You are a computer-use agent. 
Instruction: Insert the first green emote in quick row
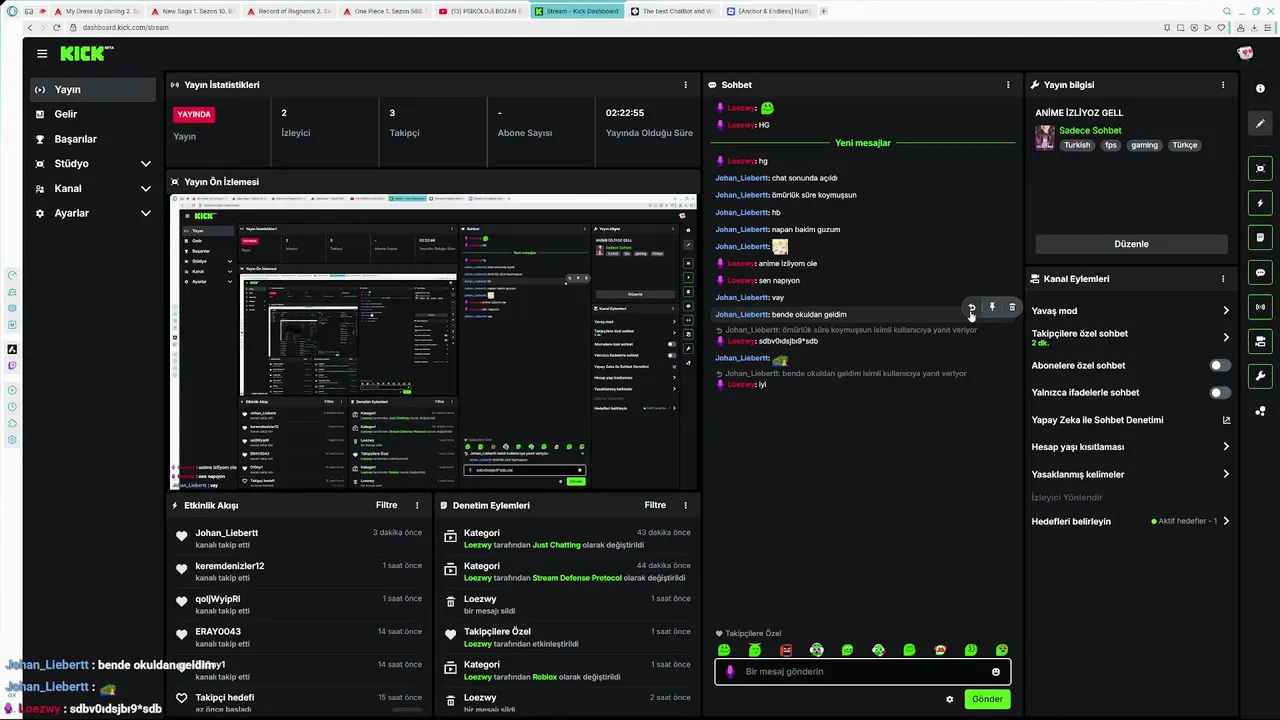(x=724, y=650)
